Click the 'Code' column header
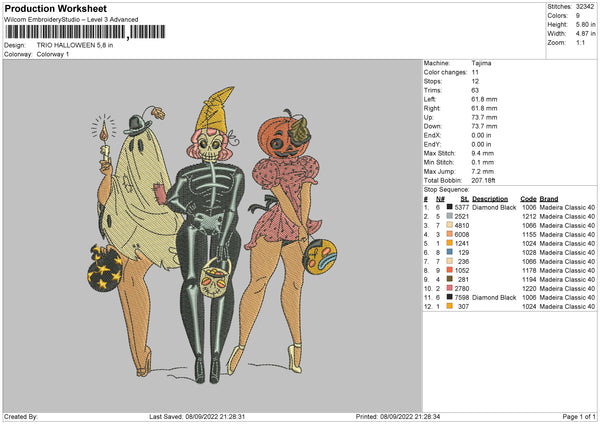 [x=528, y=199]
